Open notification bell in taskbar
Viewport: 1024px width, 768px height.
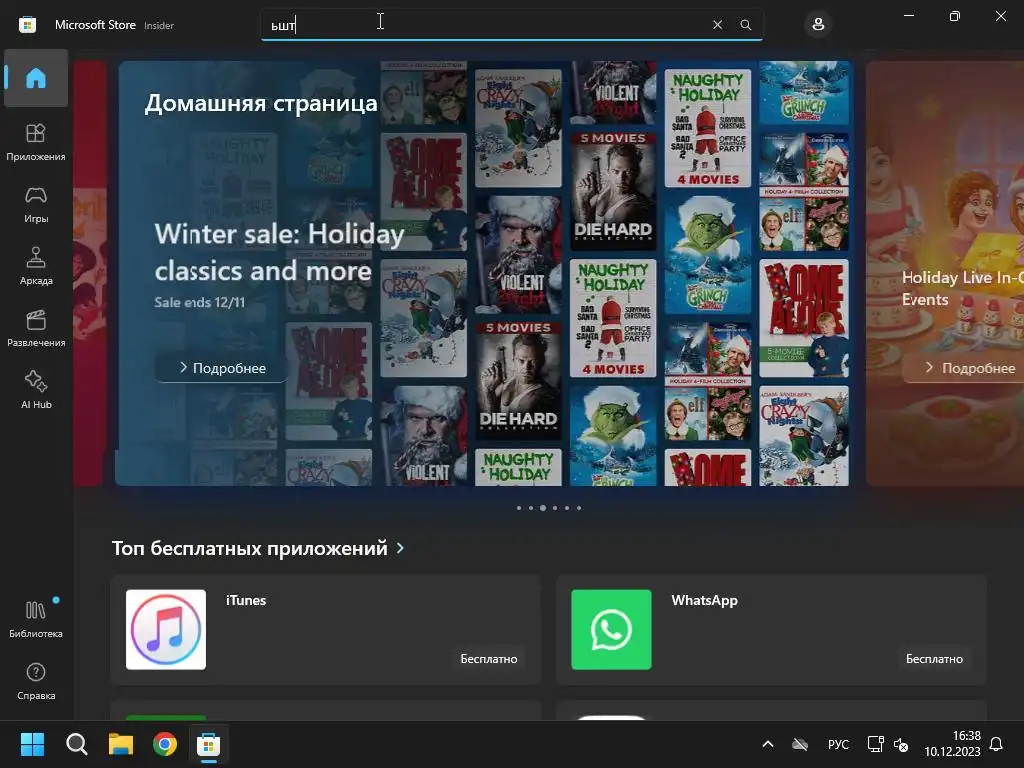coord(996,744)
